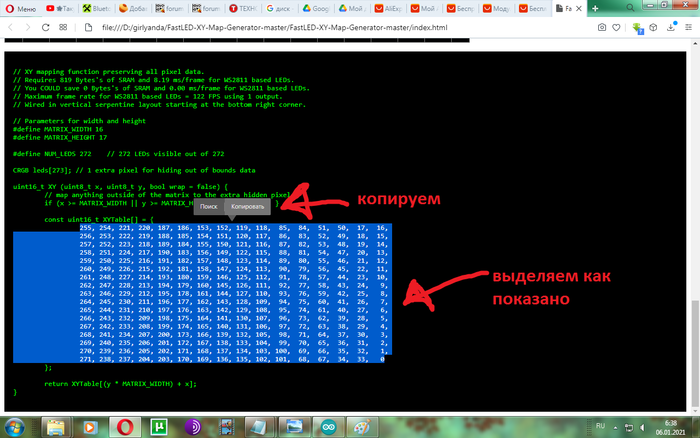Reload the current page
The width and height of the screenshot is (700, 438).
[46, 27]
